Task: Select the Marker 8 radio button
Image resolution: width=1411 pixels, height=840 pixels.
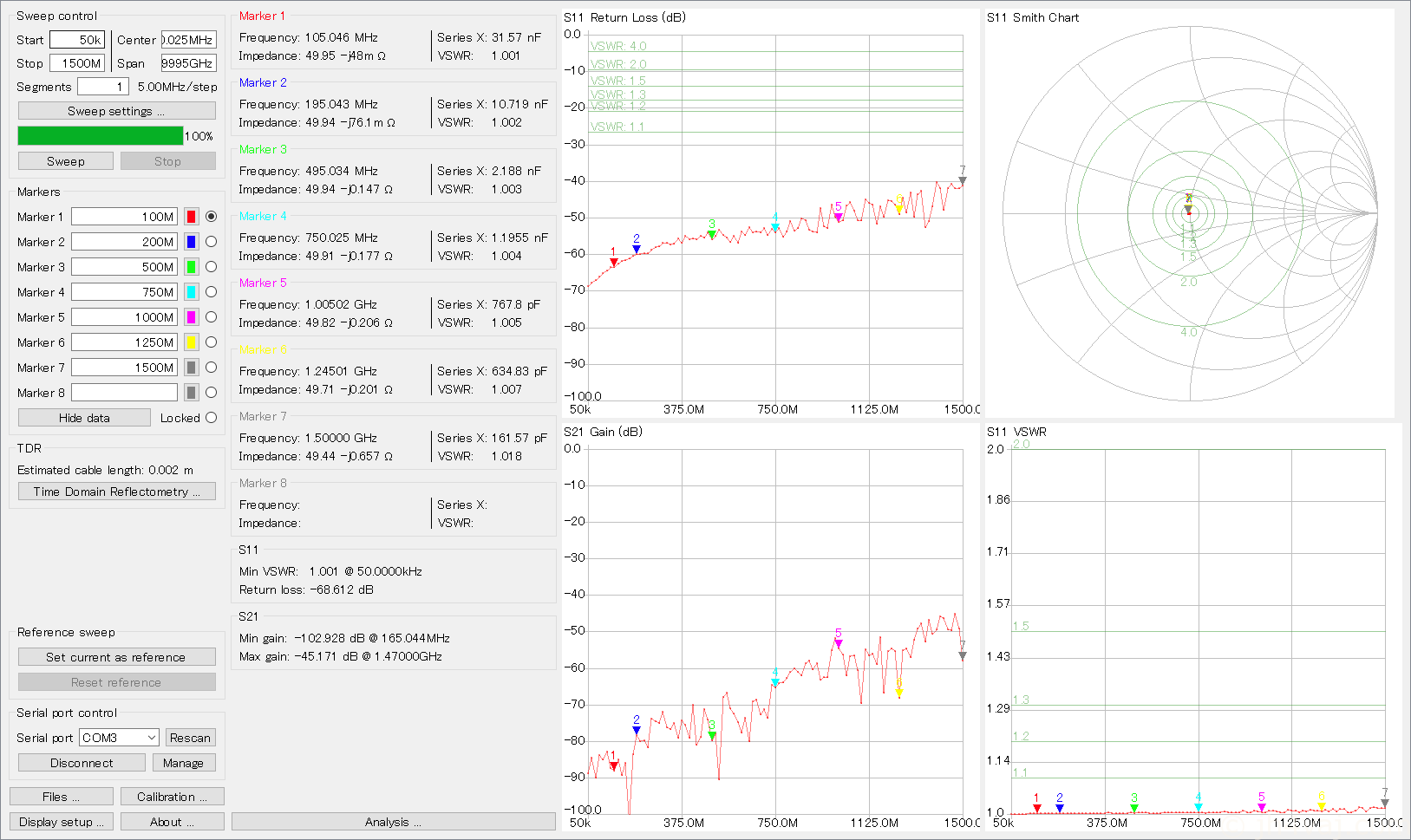Action: (x=211, y=393)
